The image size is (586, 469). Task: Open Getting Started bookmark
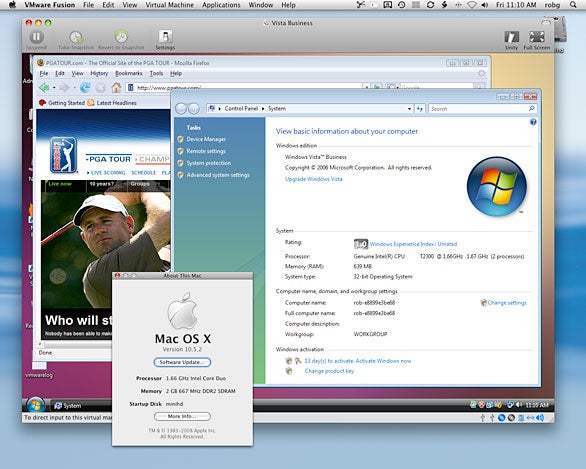(62, 102)
